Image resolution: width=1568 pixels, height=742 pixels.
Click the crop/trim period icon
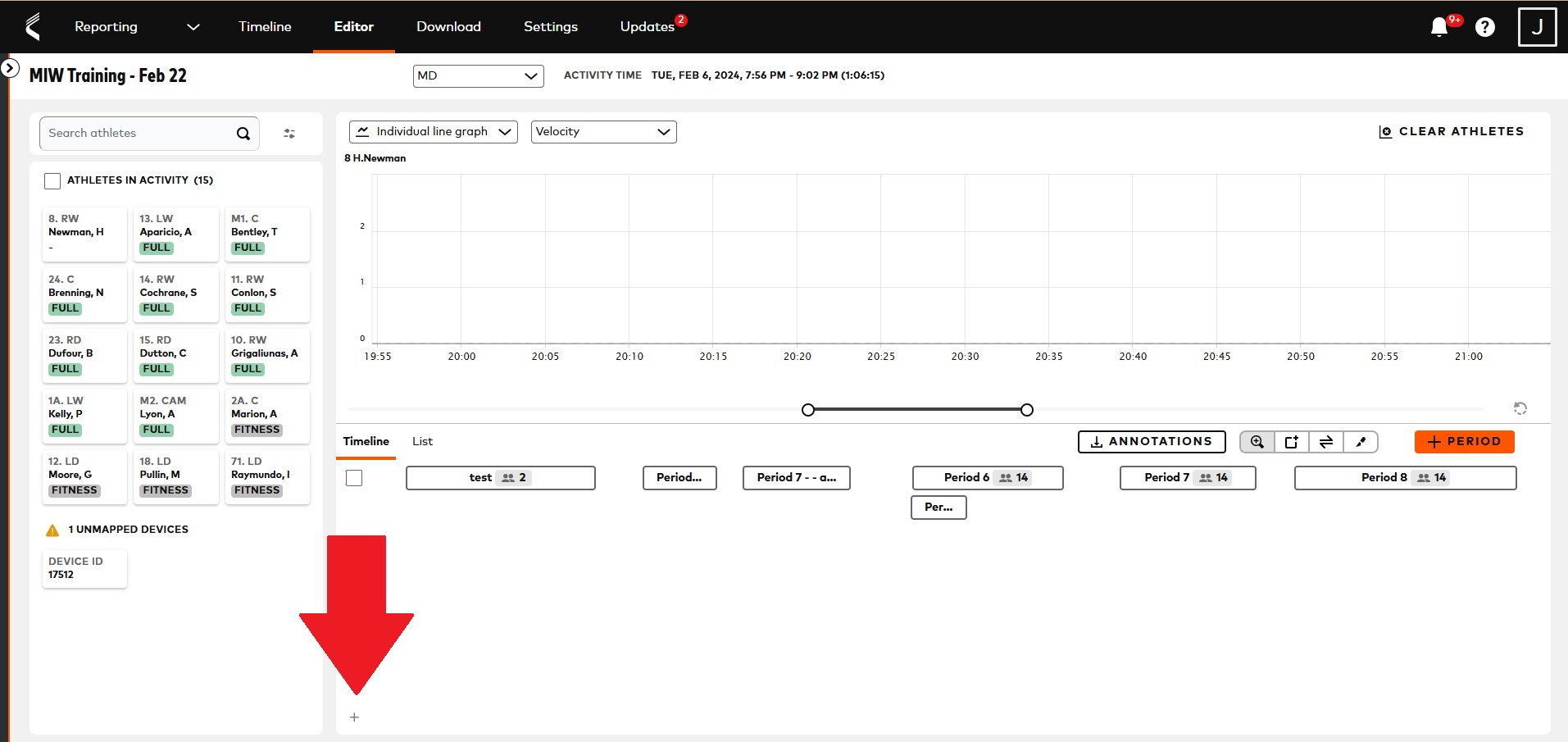[x=1291, y=442]
